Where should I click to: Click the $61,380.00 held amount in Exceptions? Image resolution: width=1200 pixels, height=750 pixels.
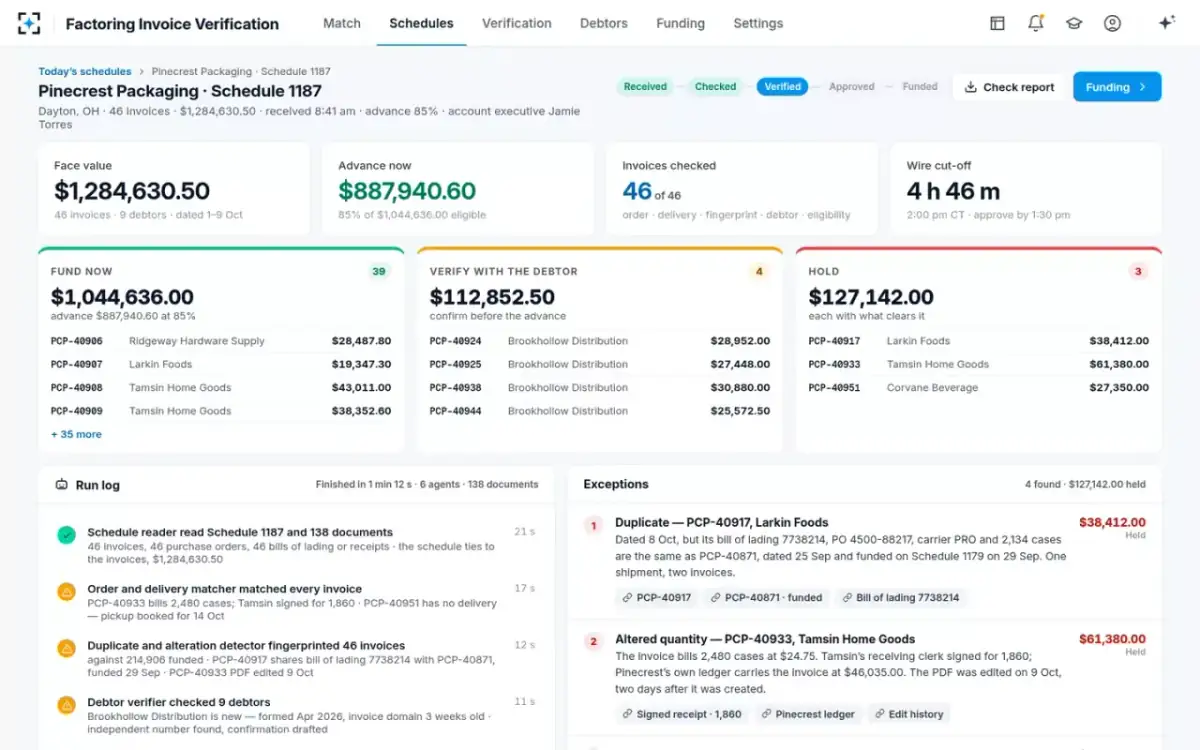[x=1112, y=639]
